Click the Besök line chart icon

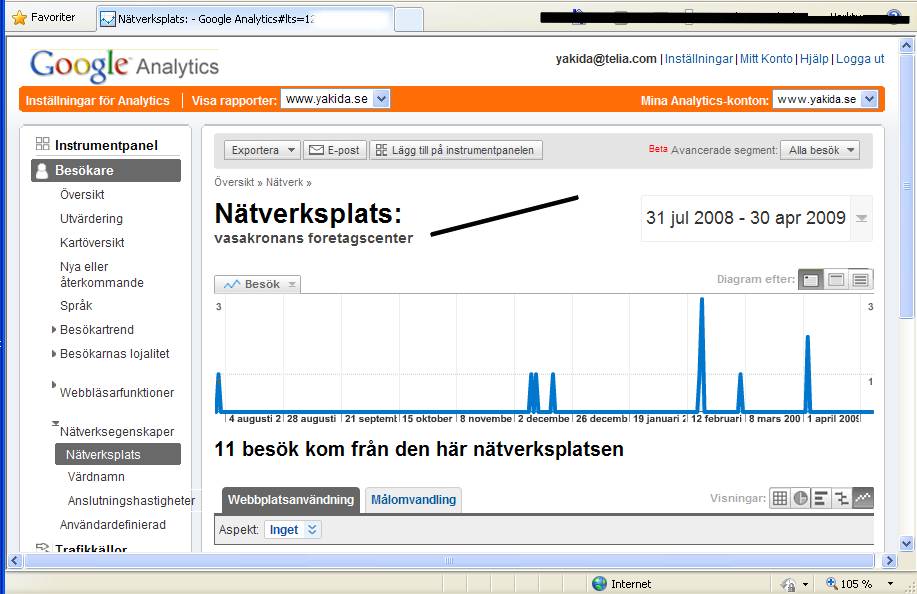(232, 284)
